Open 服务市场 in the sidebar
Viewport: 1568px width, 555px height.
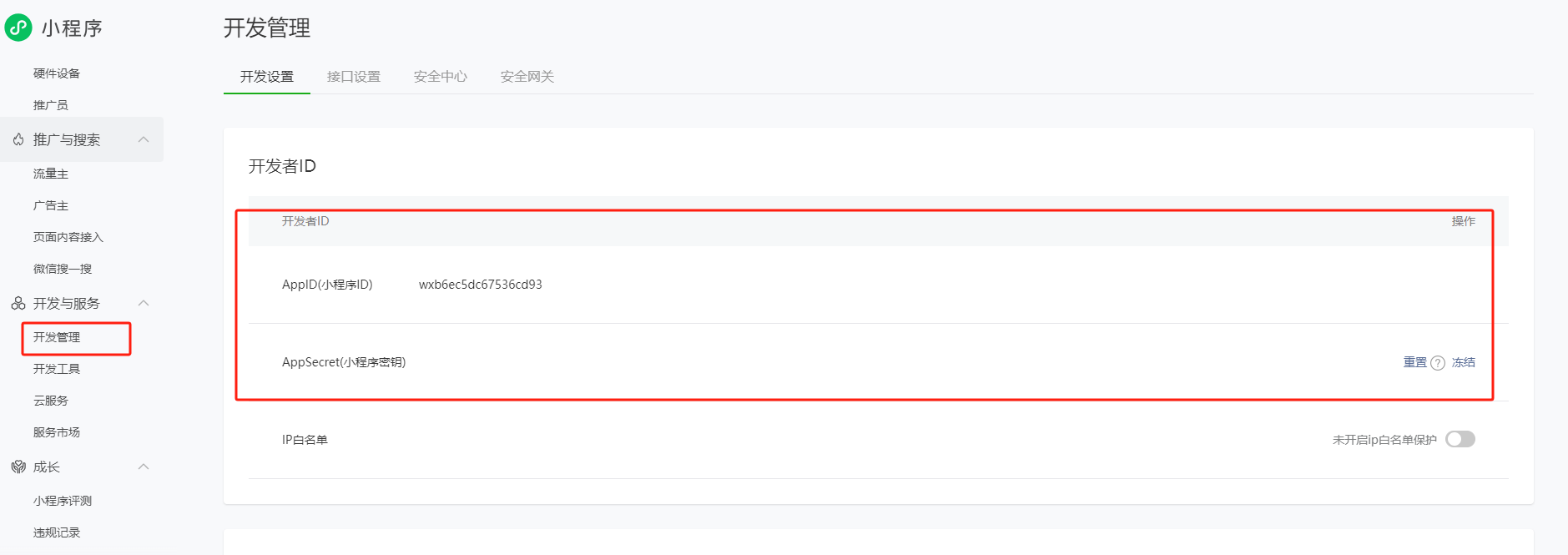(57, 432)
